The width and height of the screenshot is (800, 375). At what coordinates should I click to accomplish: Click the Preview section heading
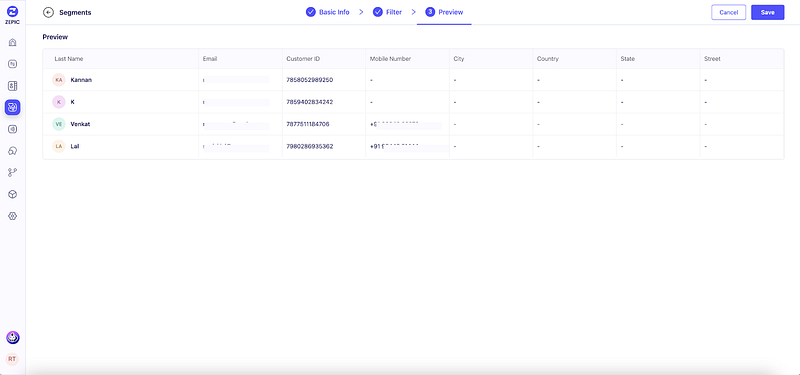tap(55, 37)
